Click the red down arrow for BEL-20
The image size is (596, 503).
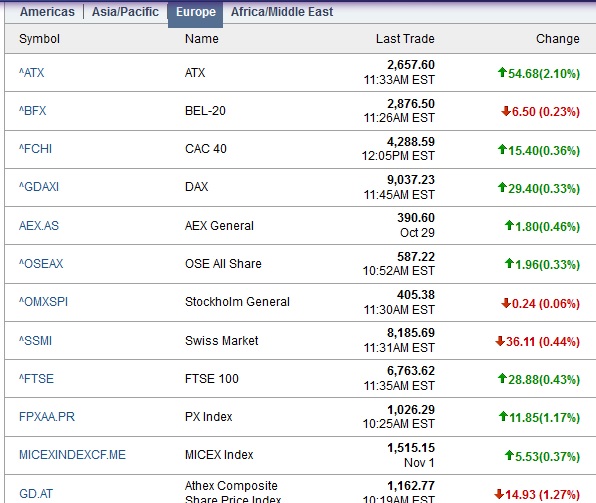[506, 111]
